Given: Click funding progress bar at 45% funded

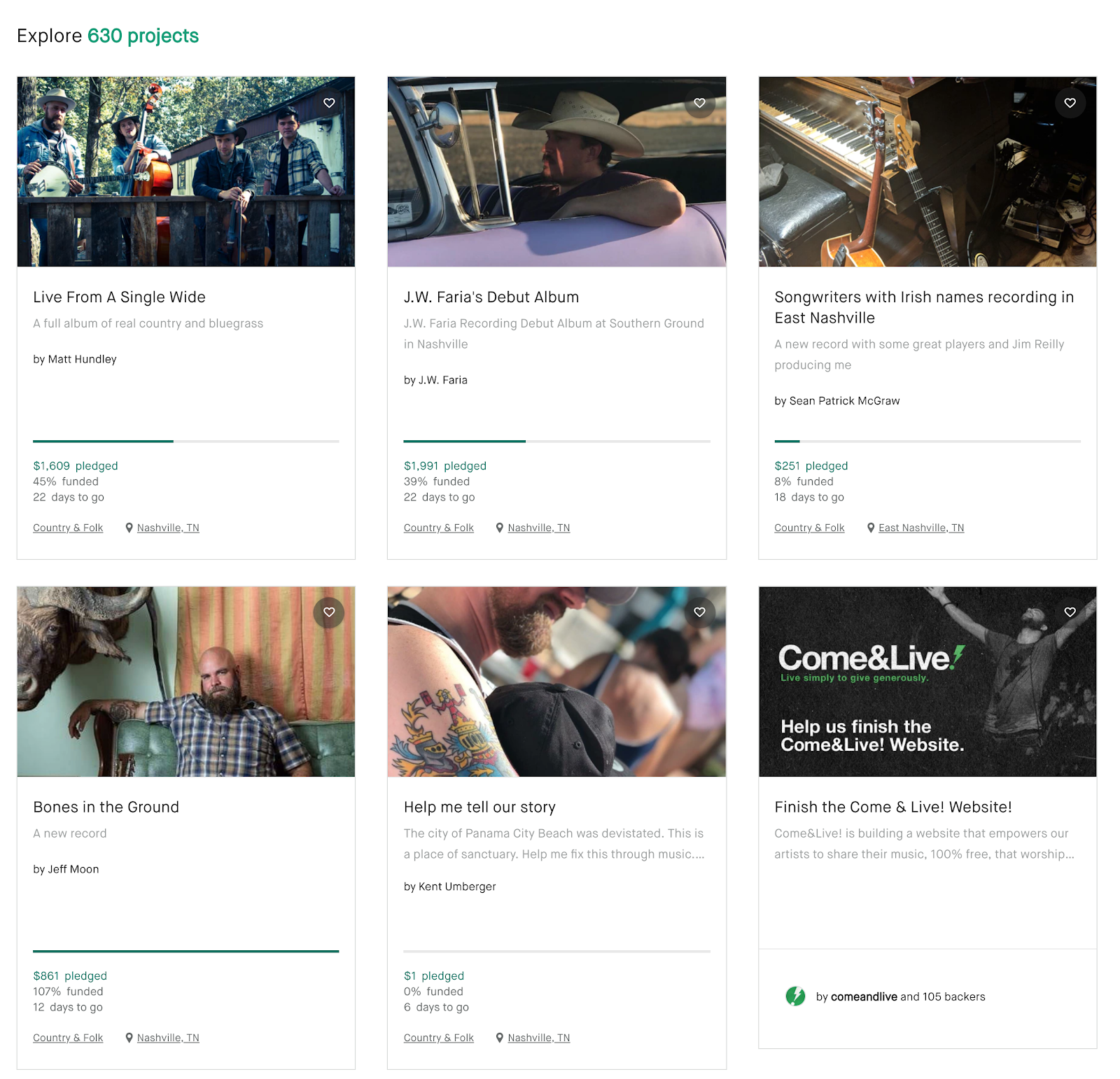Looking at the screenshot, I should click(186, 442).
